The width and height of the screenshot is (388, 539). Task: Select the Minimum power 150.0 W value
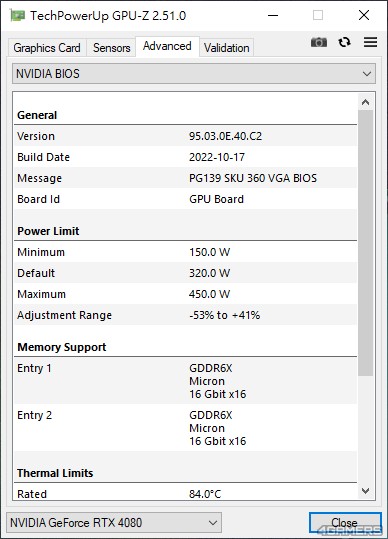pyautogui.click(x=209, y=252)
